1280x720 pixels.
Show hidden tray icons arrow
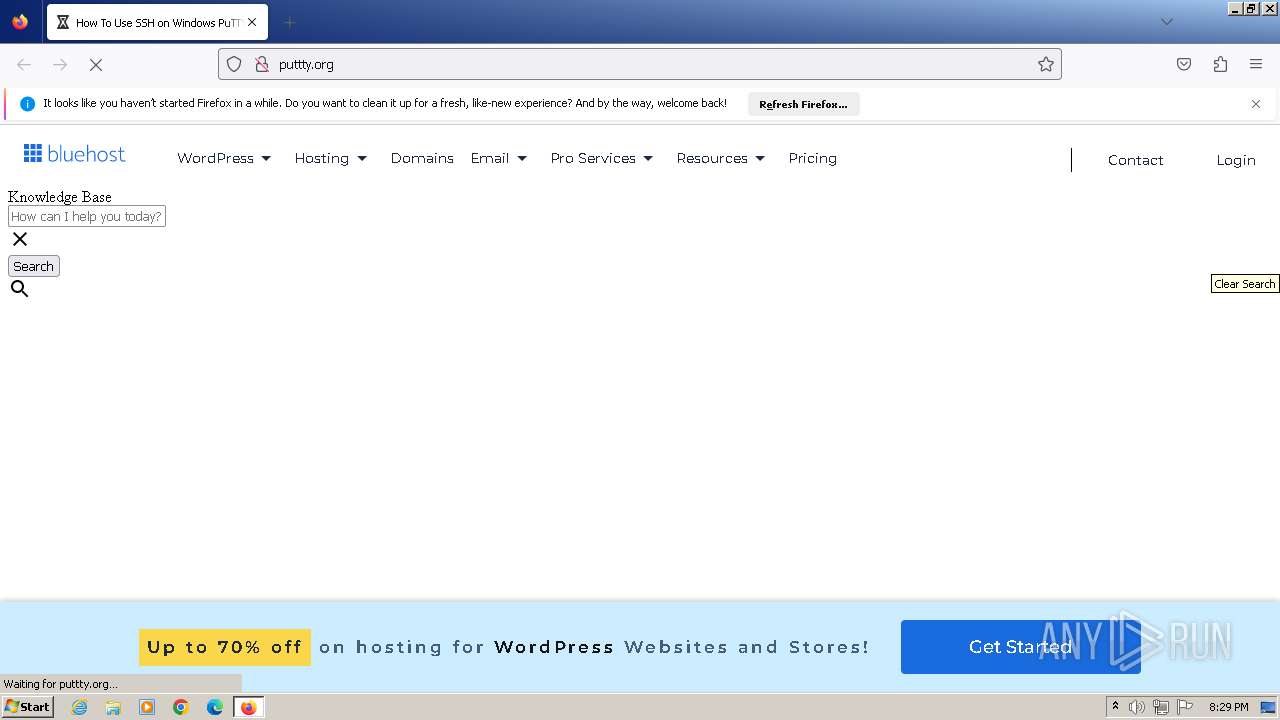tap(1115, 707)
